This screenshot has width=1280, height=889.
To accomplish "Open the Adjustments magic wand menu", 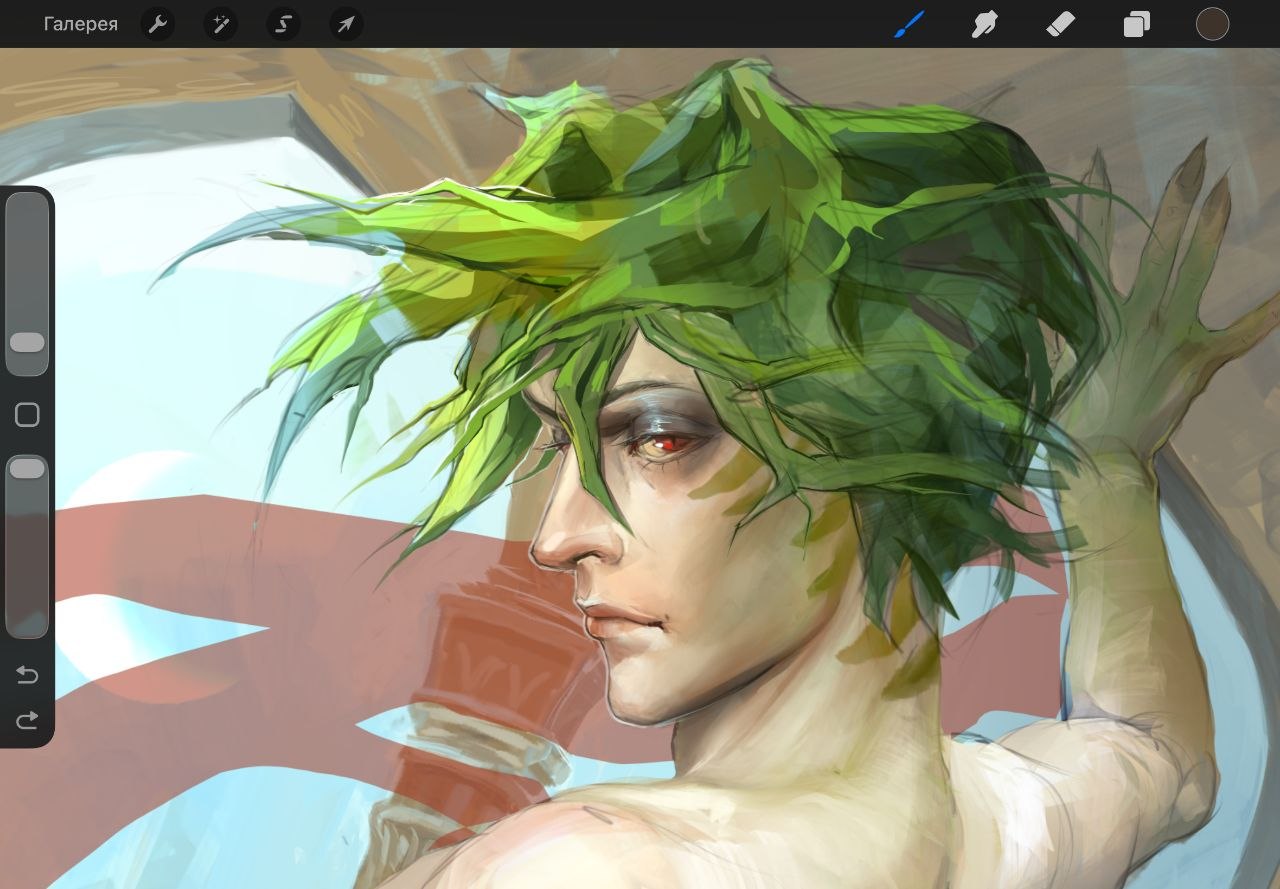I will click(220, 24).
